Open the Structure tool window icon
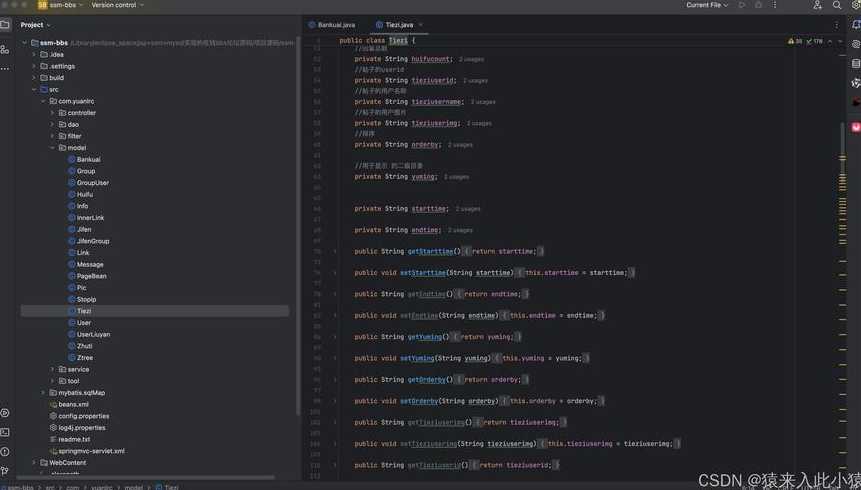The image size is (861, 490). pyautogui.click(x=4, y=49)
